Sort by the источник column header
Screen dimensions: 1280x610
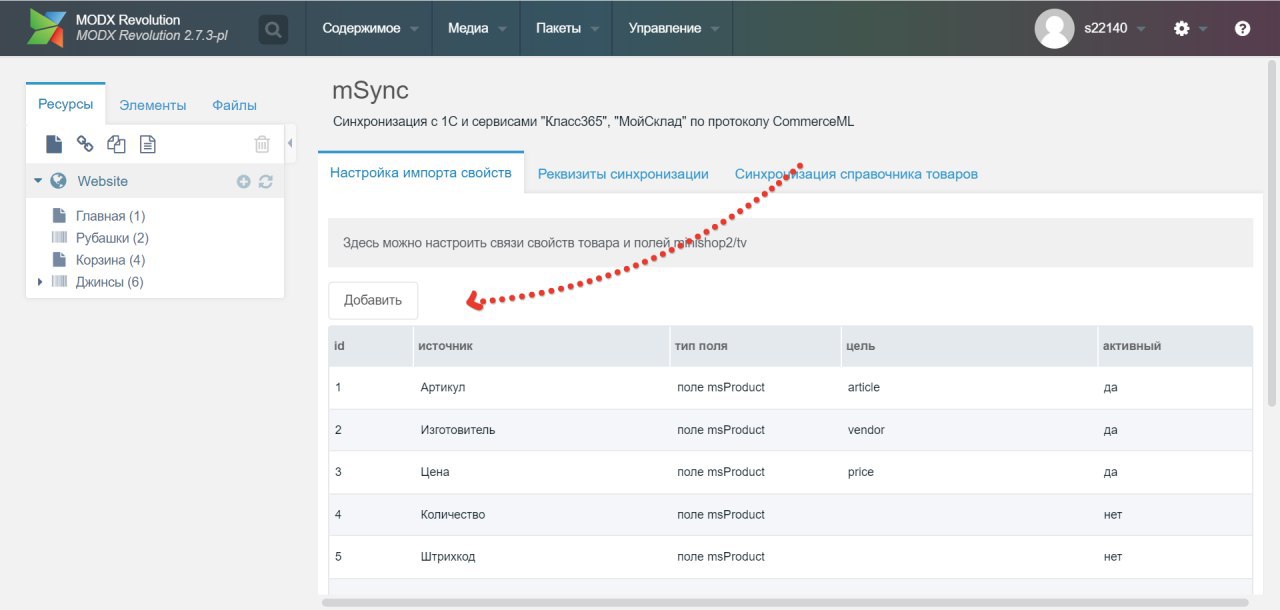[x=541, y=346]
